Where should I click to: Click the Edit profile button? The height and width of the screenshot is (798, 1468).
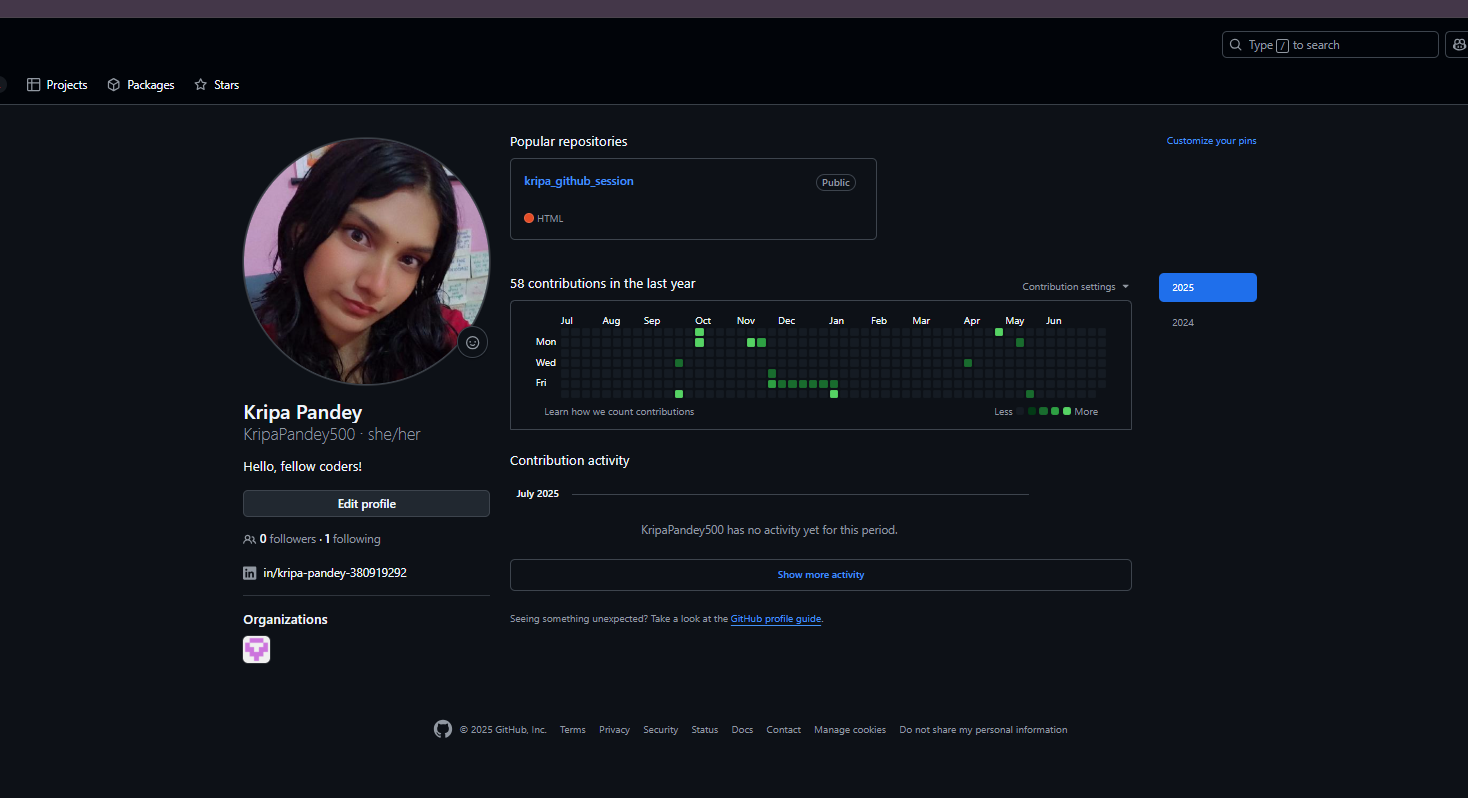366,503
